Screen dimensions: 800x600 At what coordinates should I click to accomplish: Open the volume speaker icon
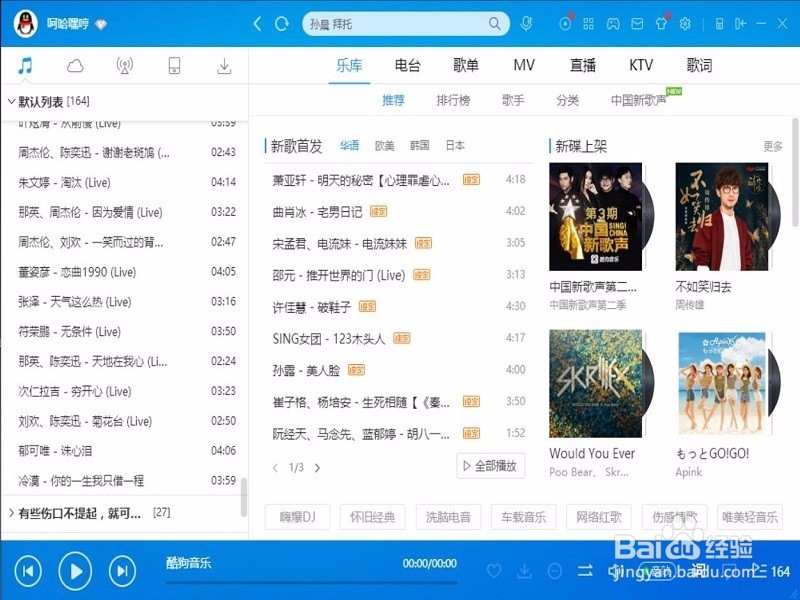click(x=616, y=570)
